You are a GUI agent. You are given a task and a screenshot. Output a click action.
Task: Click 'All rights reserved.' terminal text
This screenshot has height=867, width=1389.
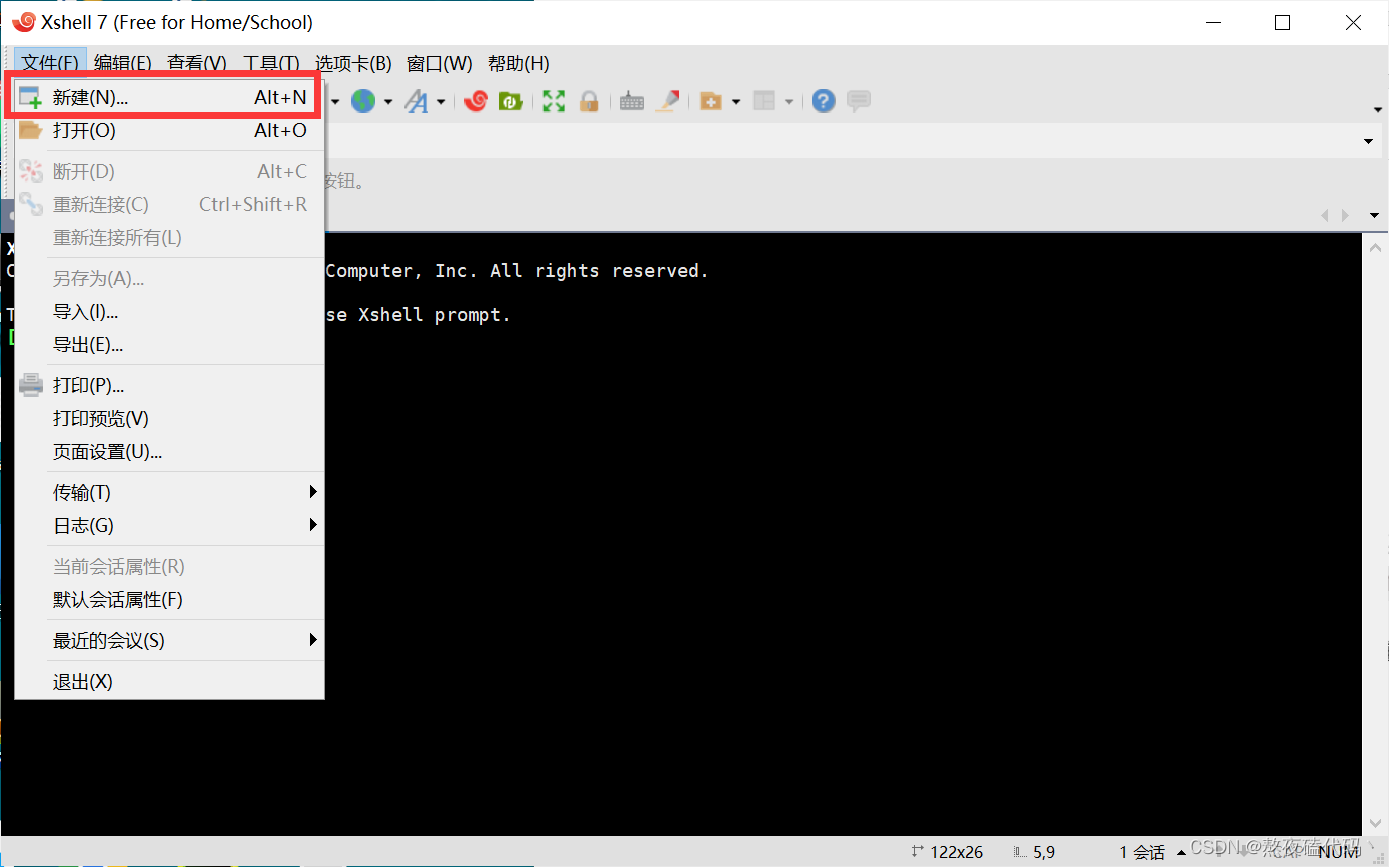(x=599, y=271)
